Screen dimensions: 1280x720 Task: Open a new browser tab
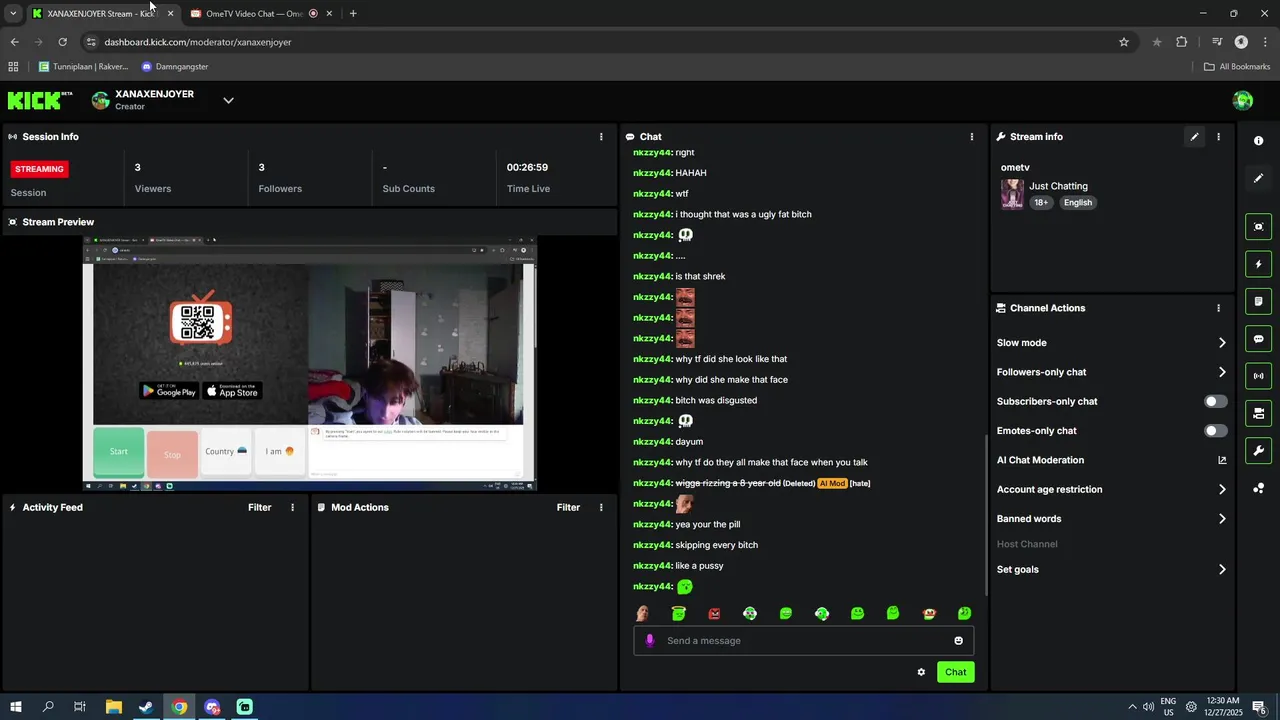[353, 13]
